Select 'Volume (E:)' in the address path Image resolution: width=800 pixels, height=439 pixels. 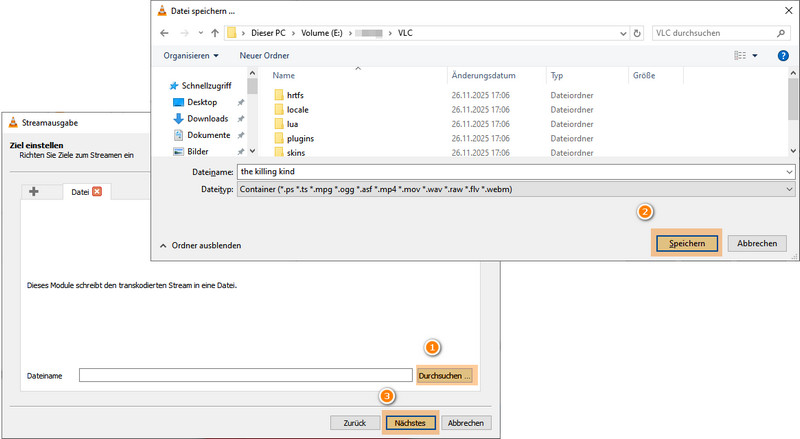[x=321, y=33]
